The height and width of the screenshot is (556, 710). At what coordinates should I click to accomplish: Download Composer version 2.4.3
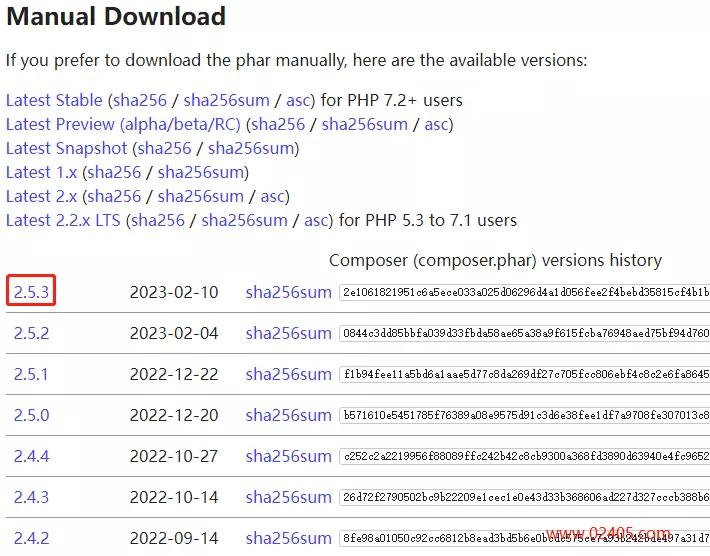[x=31, y=497]
